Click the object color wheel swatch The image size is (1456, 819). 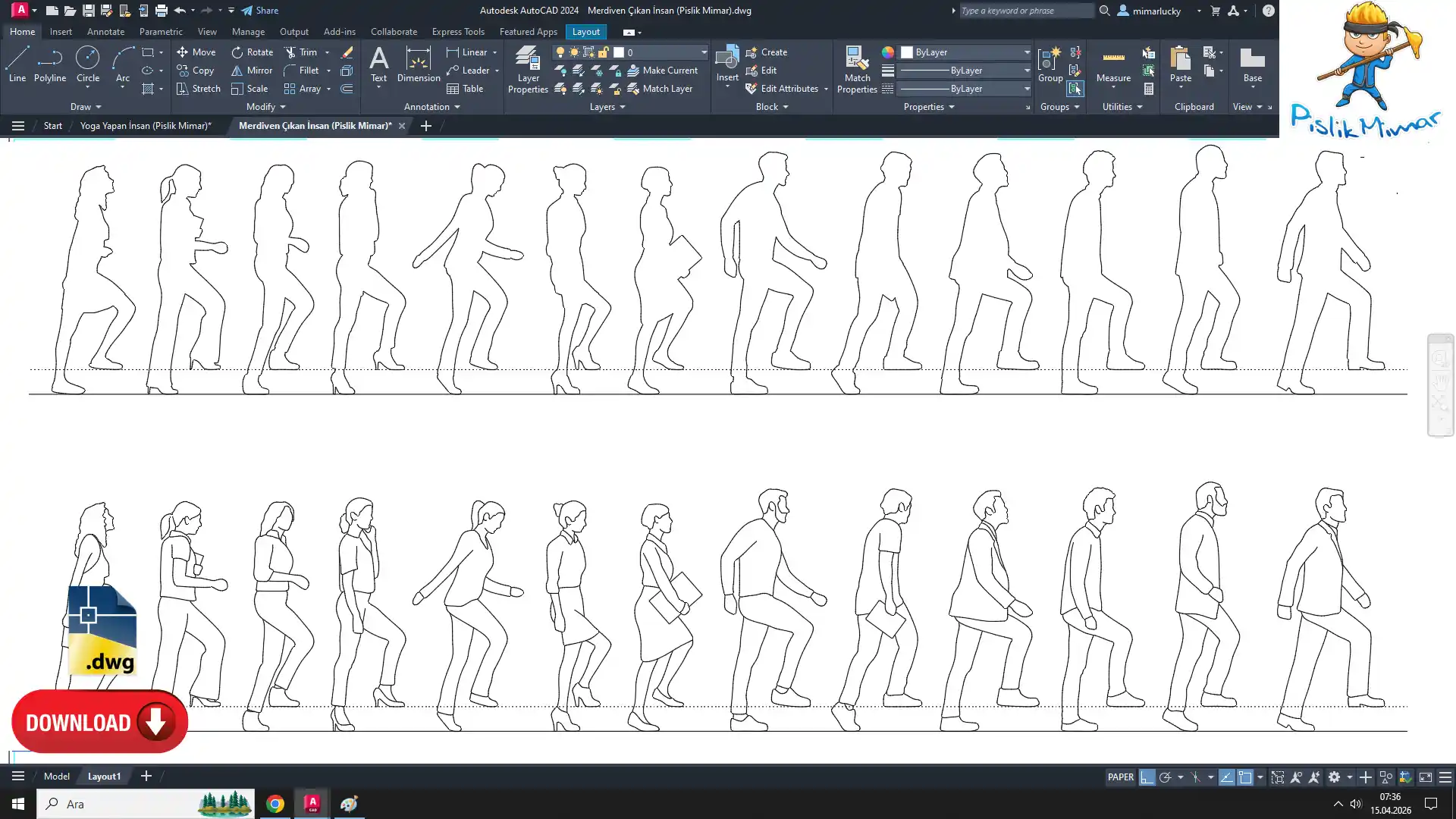coord(887,52)
